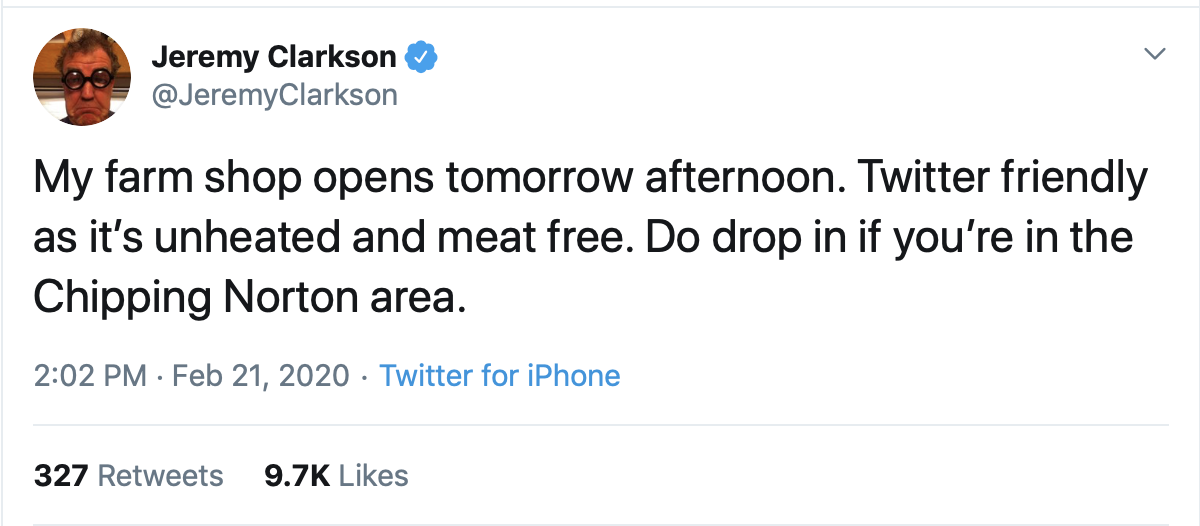The width and height of the screenshot is (1200, 526).
Task: View the 327 Retweets list
Action: click(129, 475)
